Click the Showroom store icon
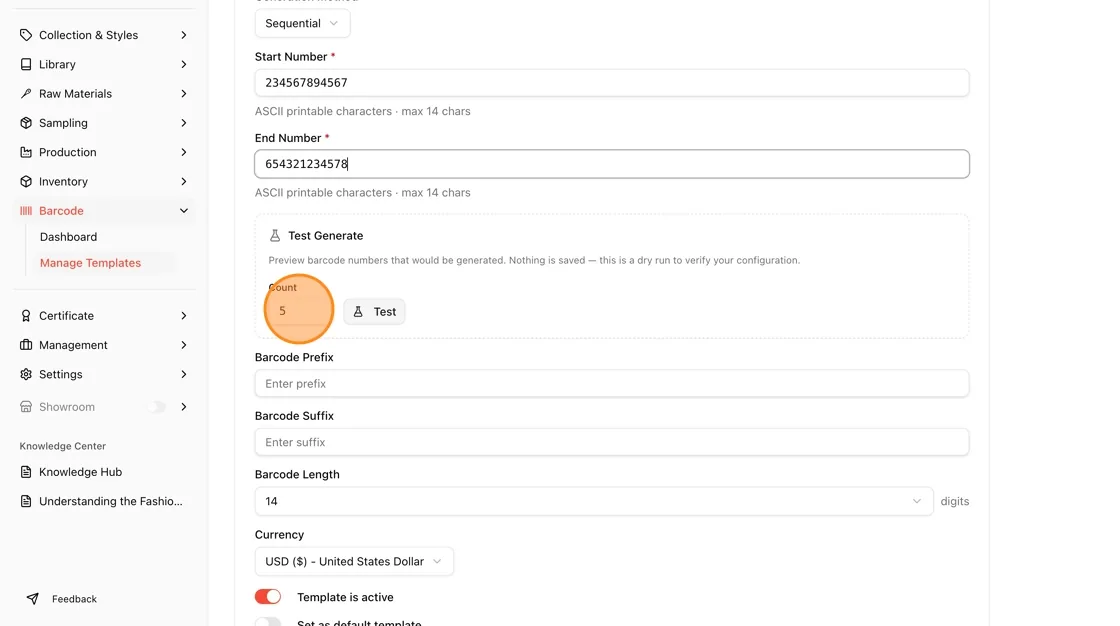 tap(26, 407)
